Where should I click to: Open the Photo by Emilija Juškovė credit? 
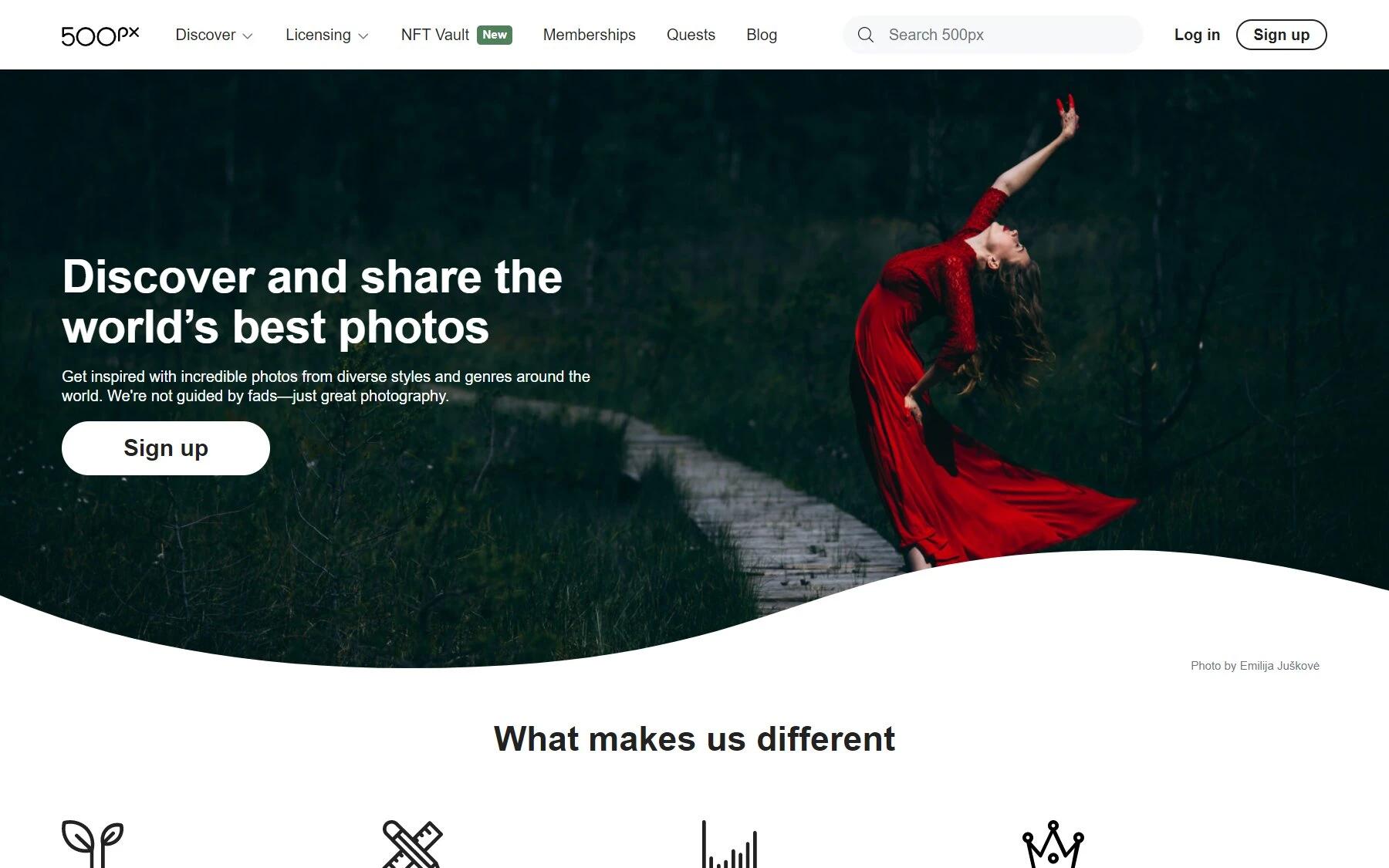point(1255,666)
